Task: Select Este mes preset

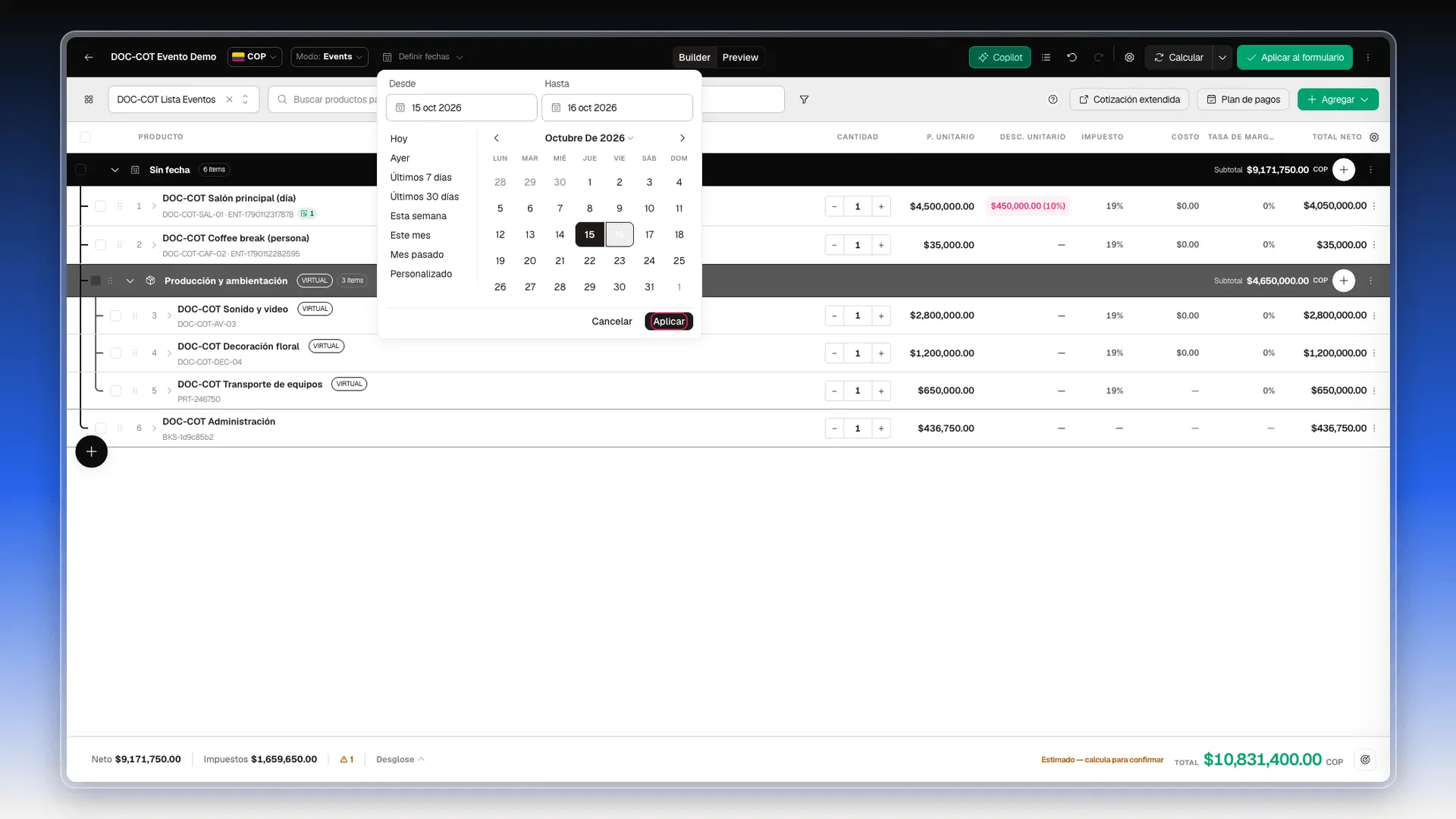Action: [x=410, y=235]
